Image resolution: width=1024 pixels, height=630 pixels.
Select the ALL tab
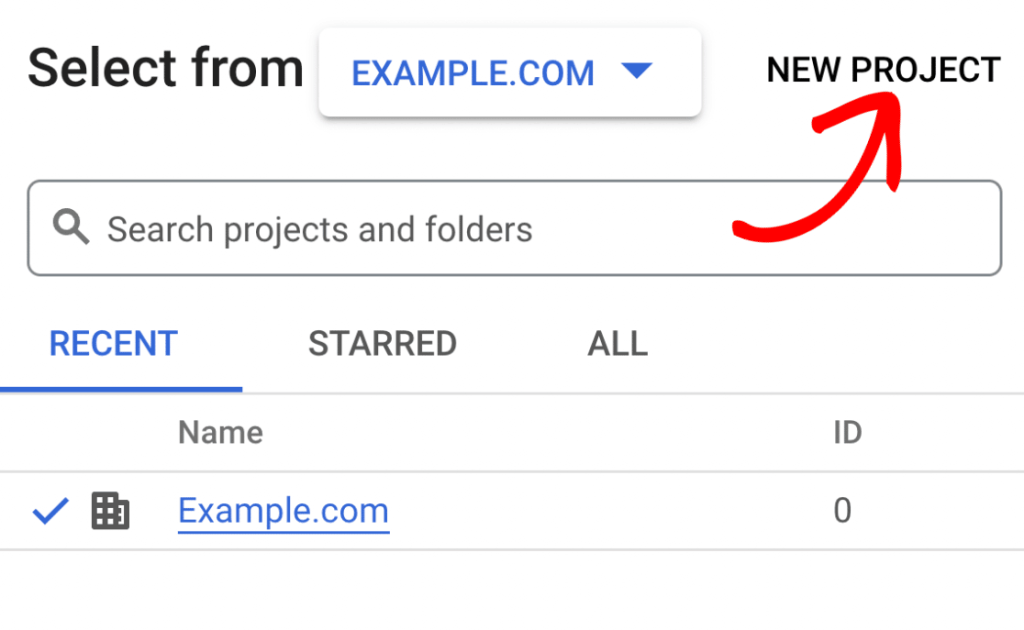click(x=617, y=344)
